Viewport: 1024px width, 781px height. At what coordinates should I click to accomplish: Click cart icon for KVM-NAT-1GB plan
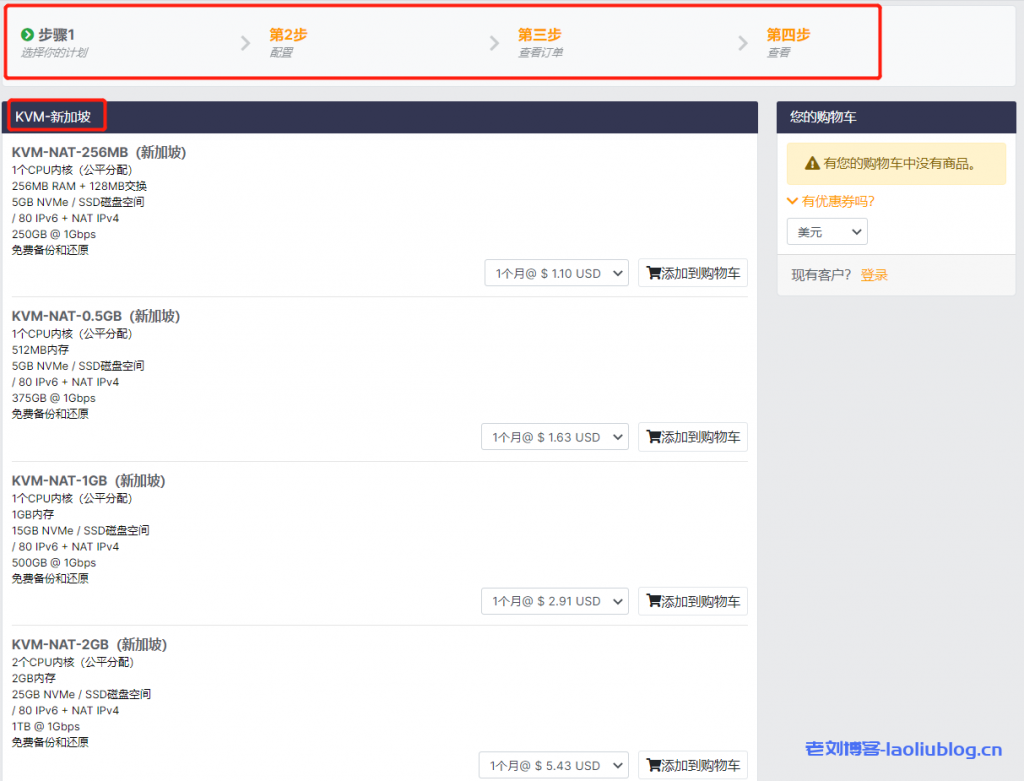[654, 601]
